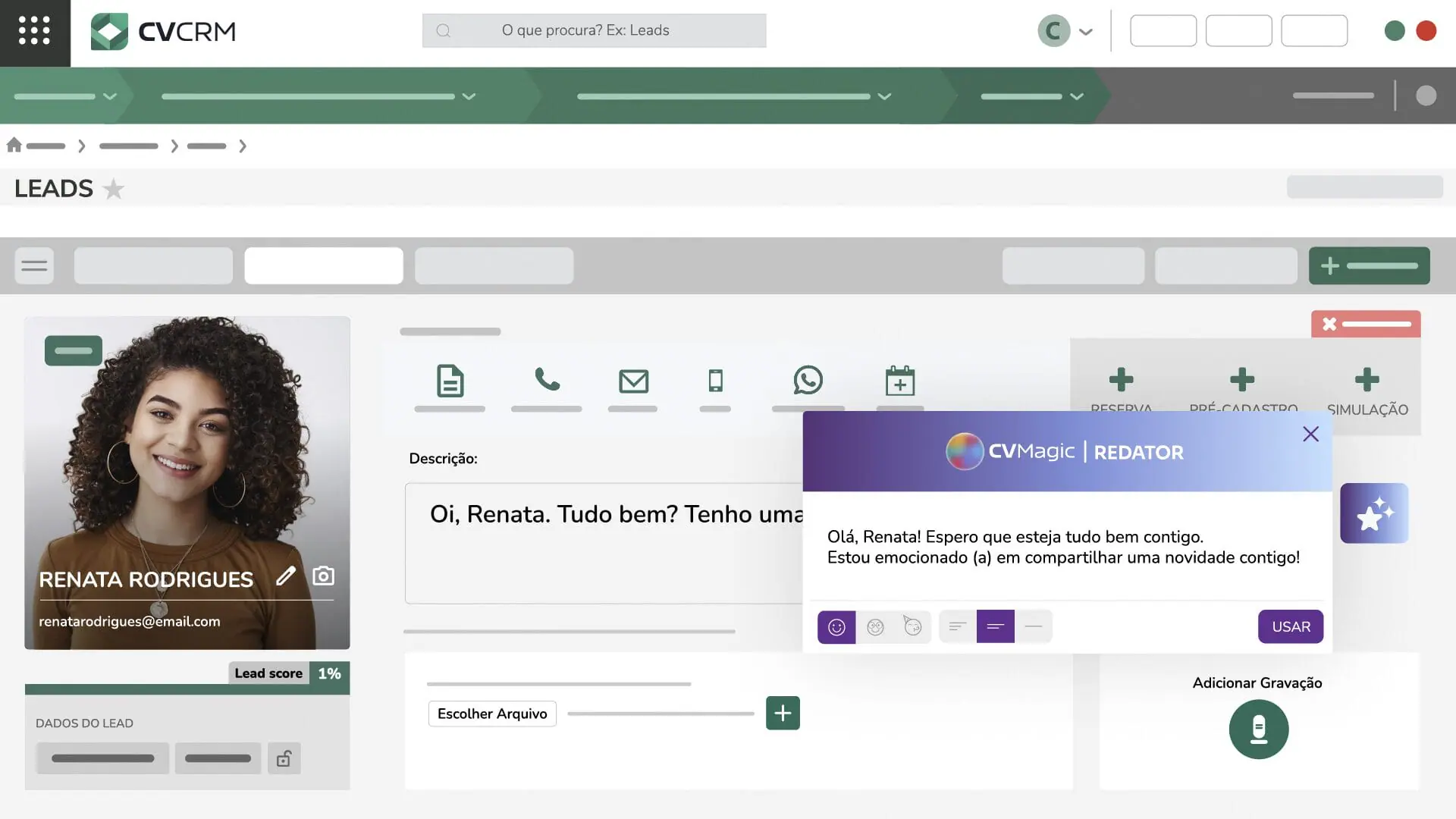Select the friendly smiley tone
Image resolution: width=1456 pixels, height=819 pixels.
(836, 627)
